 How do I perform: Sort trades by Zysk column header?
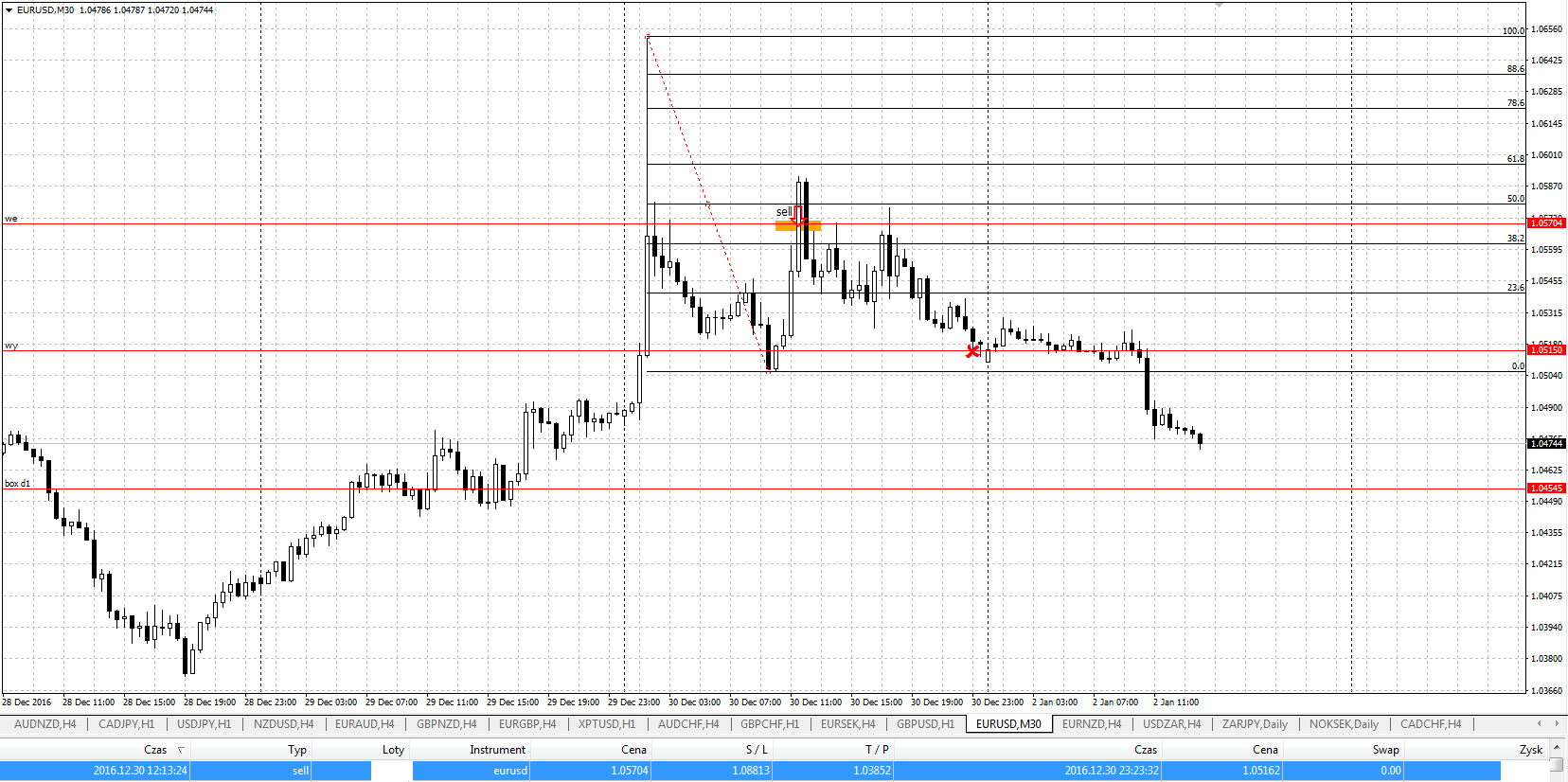(x=1530, y=750)
